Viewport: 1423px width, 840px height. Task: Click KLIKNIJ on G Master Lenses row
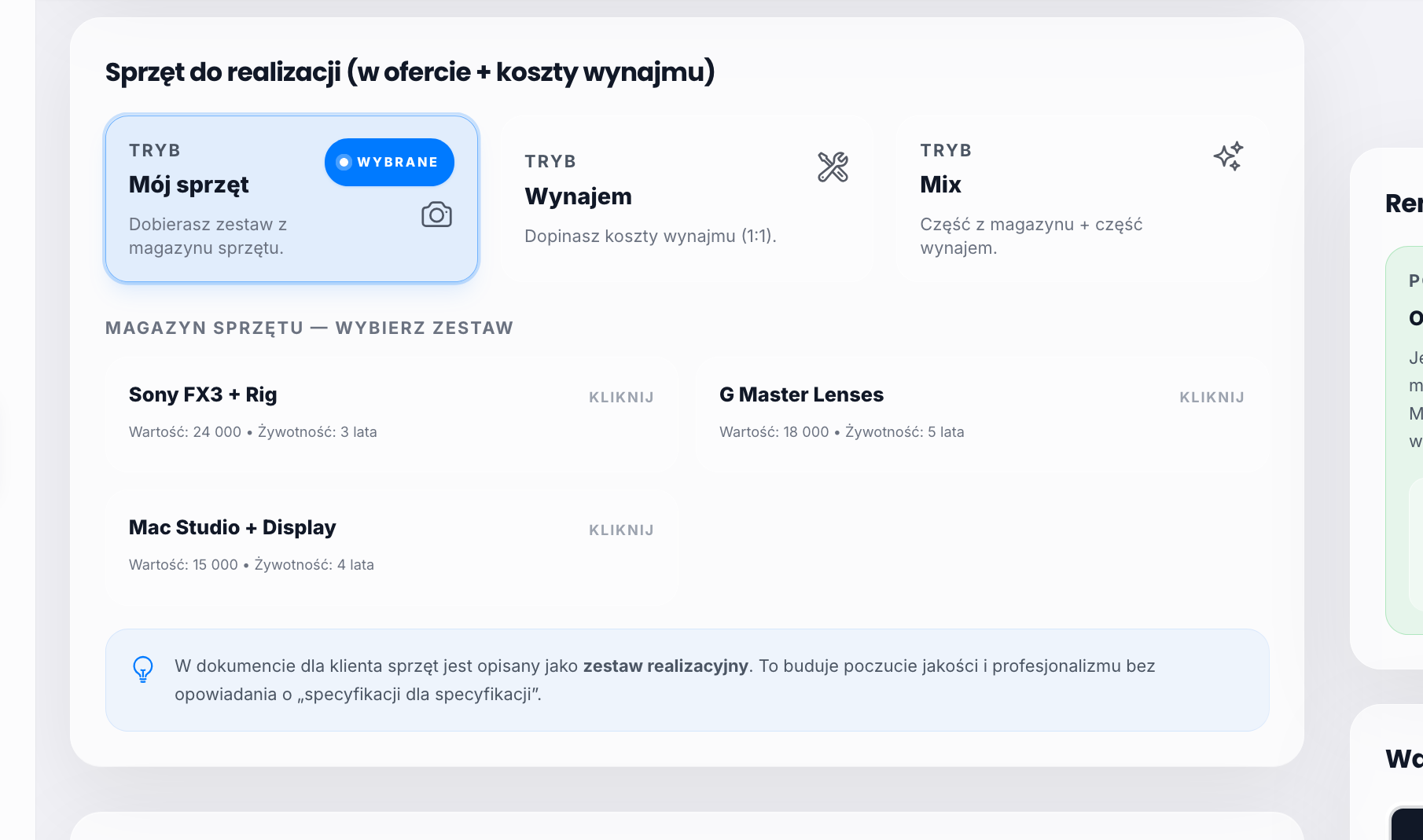pos(1212,398)
